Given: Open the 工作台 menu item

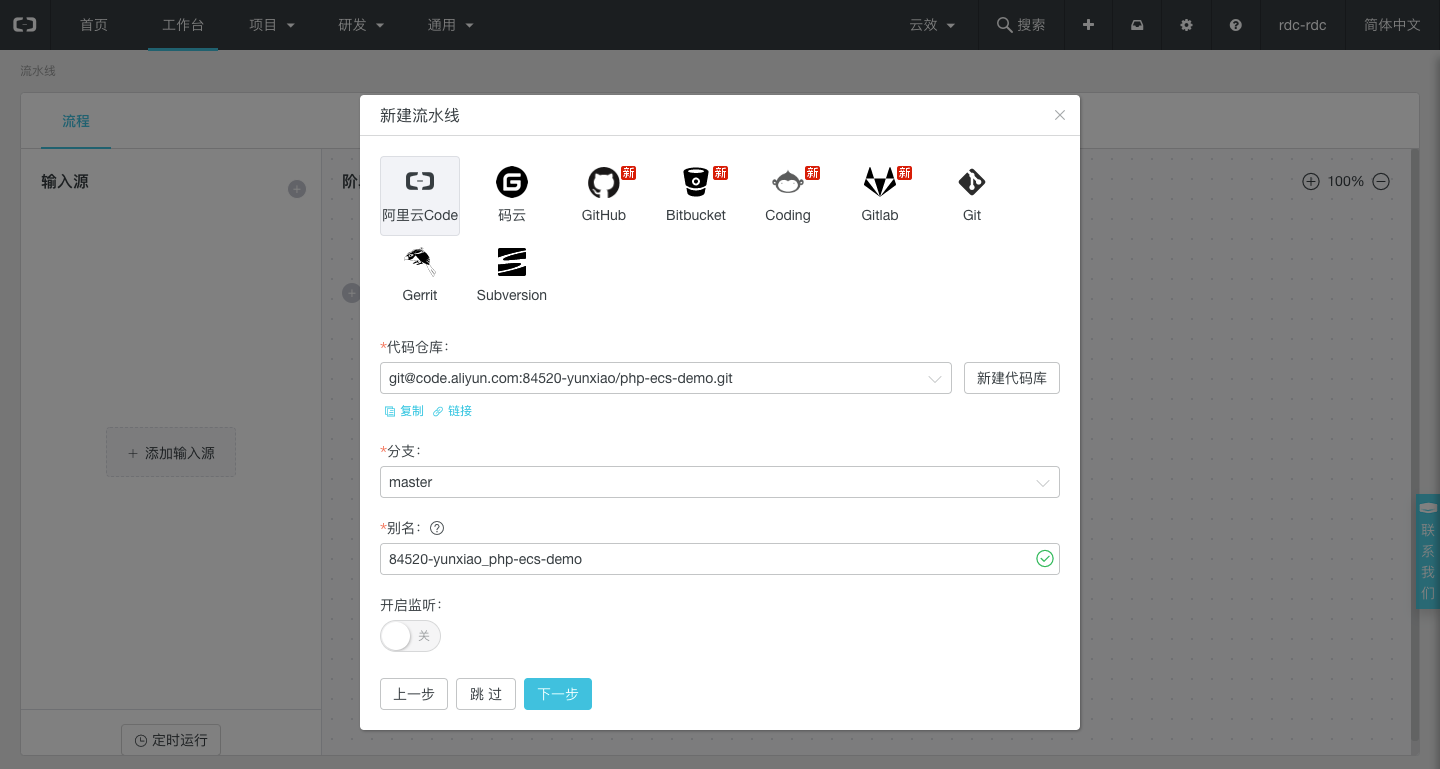Looking at the screenshot, I should (183, 25).
